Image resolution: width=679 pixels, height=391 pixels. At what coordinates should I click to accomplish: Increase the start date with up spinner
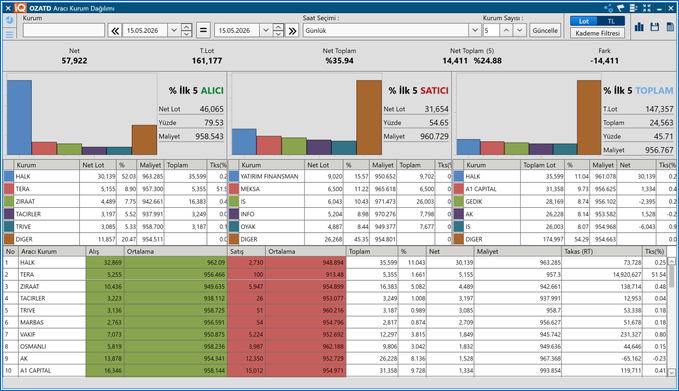point(186,27)
